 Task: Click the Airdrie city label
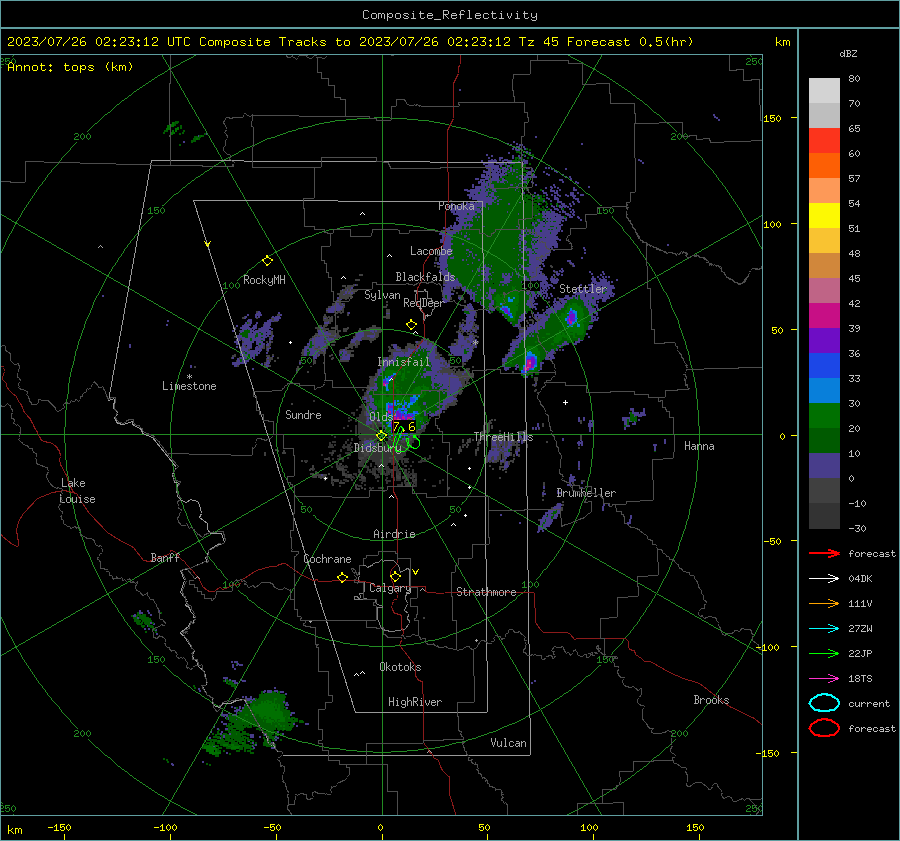click(394, 534)
